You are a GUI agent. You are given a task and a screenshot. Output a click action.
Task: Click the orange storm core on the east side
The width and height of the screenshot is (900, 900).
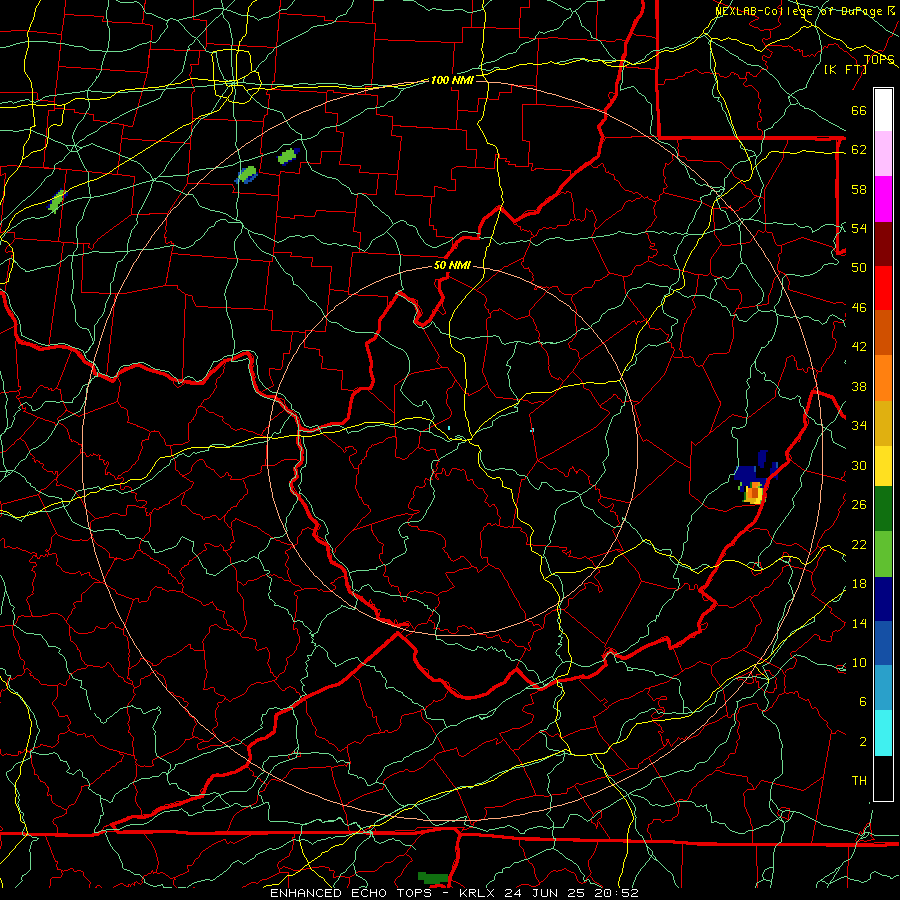click(754, 493)
